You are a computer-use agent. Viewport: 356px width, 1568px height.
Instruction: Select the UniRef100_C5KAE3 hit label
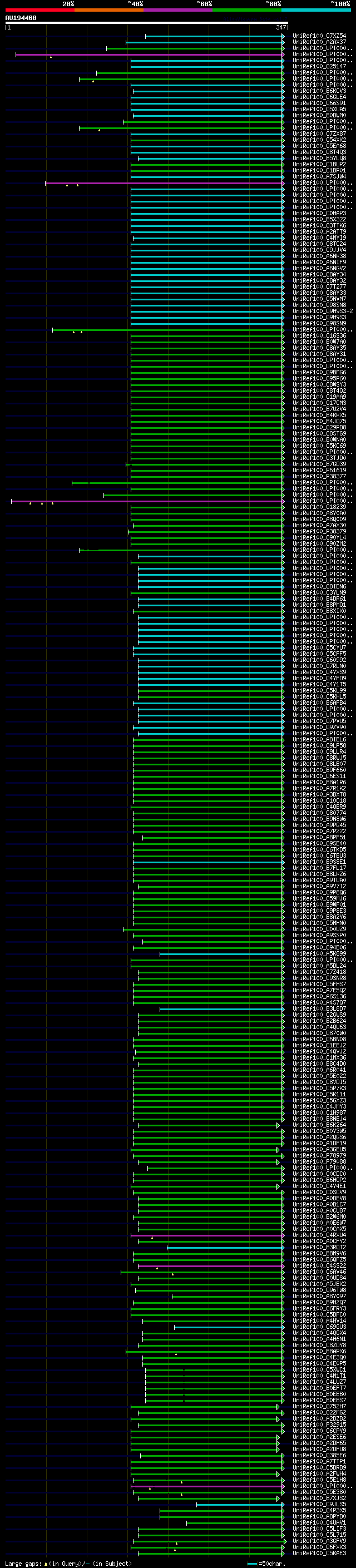pyautogui.click(x=319, y=1553)
